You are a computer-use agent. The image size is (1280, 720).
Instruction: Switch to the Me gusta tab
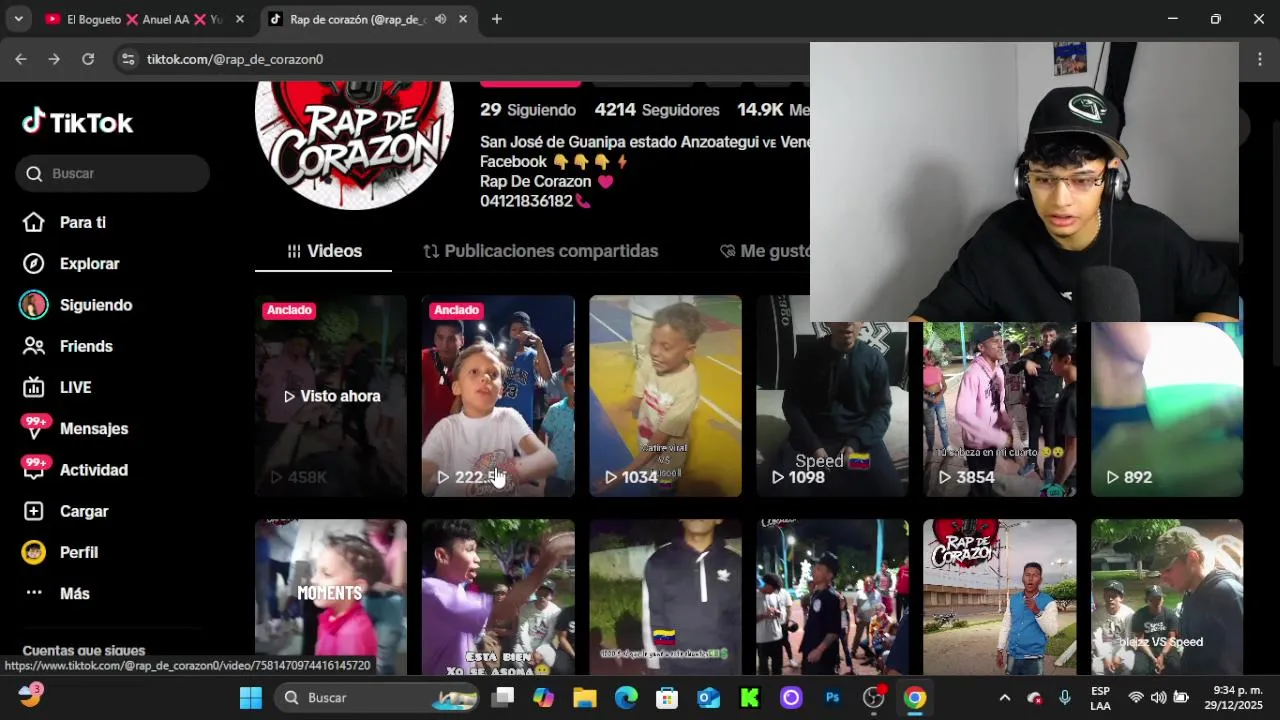point(765,251)
